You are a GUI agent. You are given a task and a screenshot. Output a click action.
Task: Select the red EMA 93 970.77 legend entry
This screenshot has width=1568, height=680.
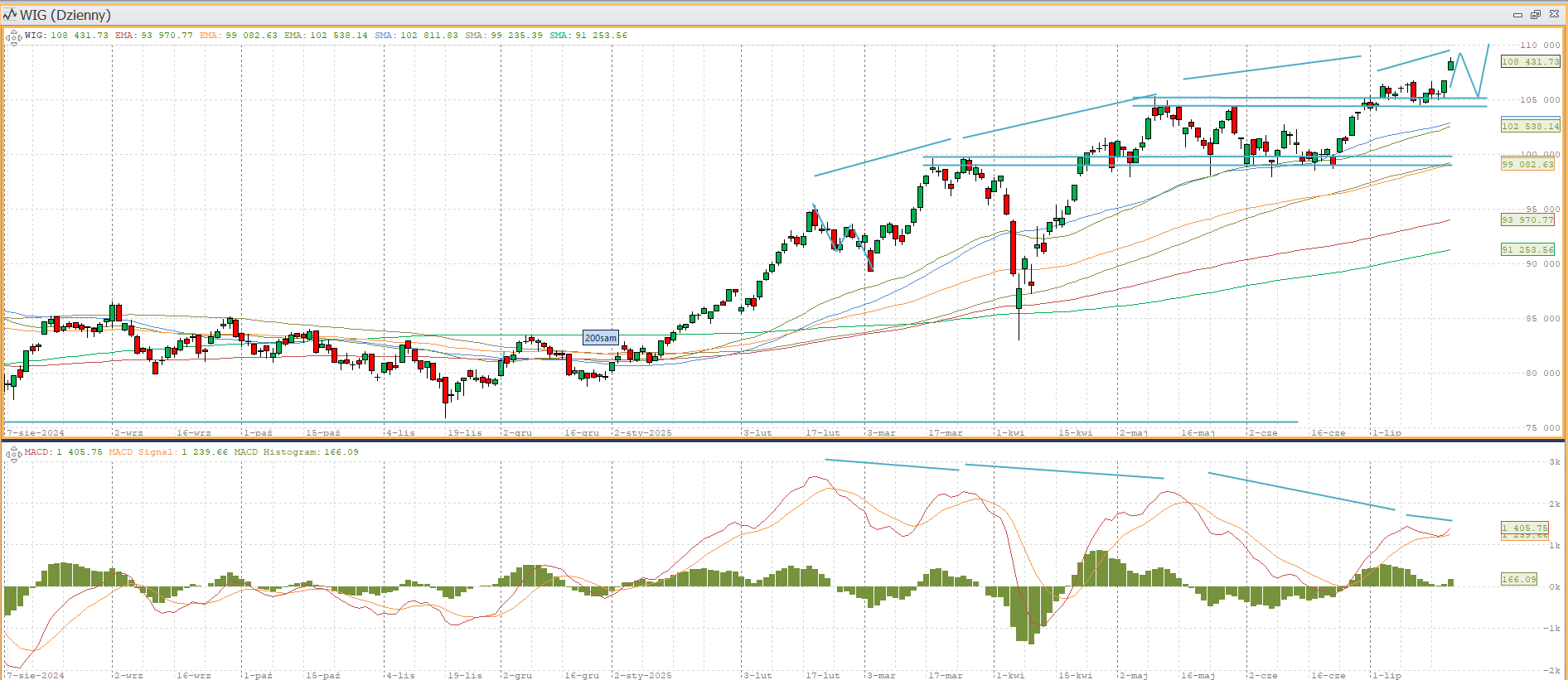pos(153,36)
